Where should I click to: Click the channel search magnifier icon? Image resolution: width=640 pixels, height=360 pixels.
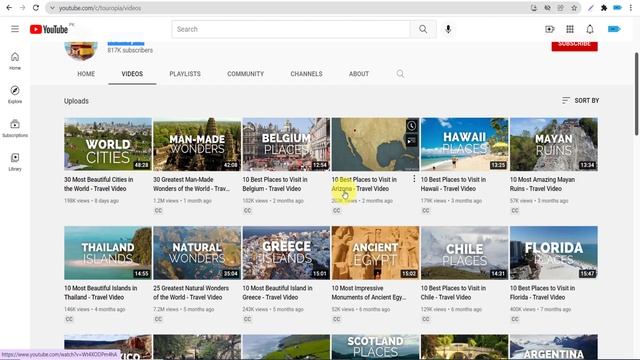[x=400, y=73]
